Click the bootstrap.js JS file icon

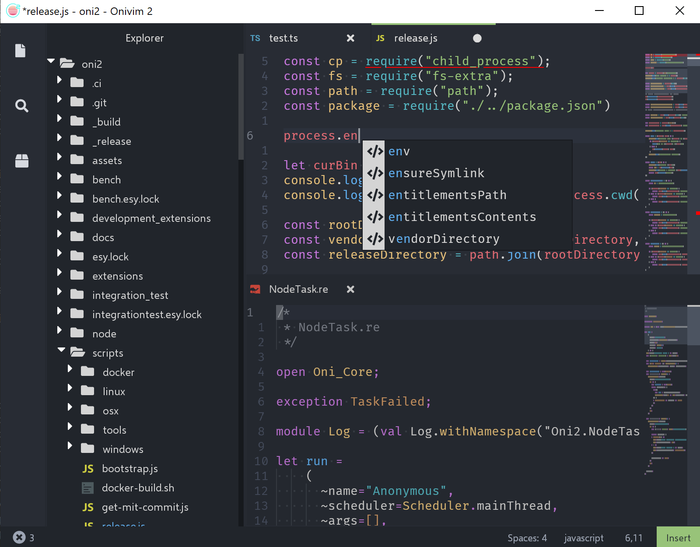[x=88, y=469]
